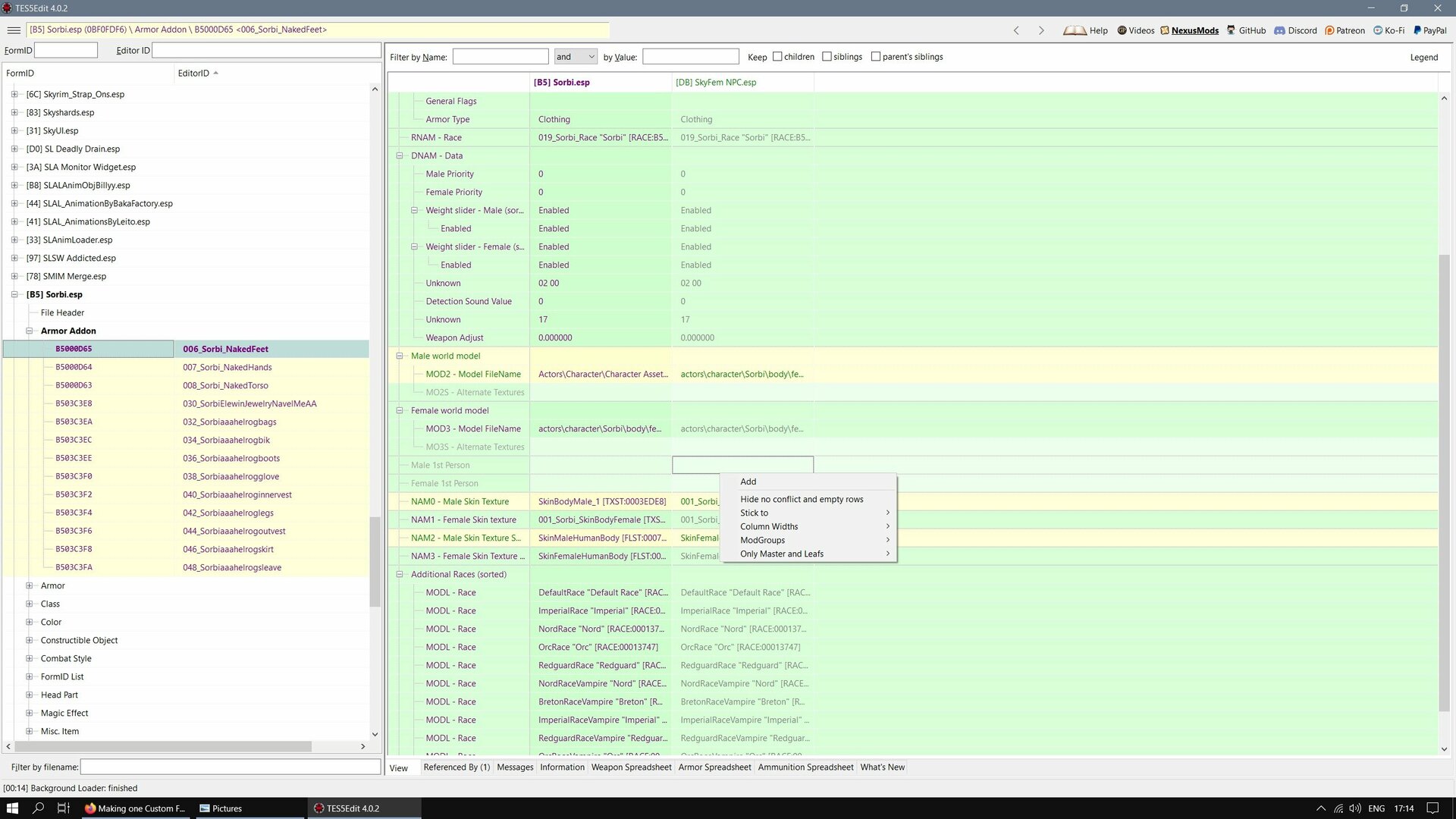This screenshot has height=819, width=1456.
Task: Open the NexusMods link
Action: pos(1189,30)
